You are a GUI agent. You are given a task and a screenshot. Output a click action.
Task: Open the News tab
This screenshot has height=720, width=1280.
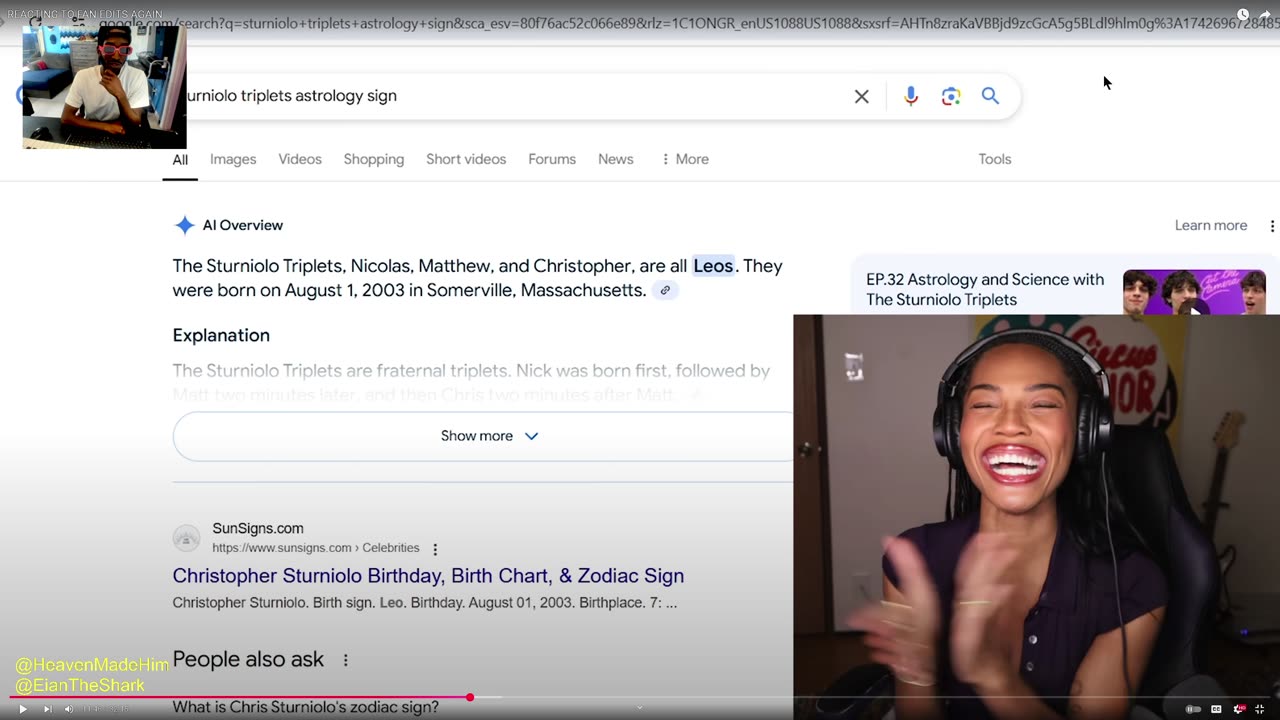616,159
